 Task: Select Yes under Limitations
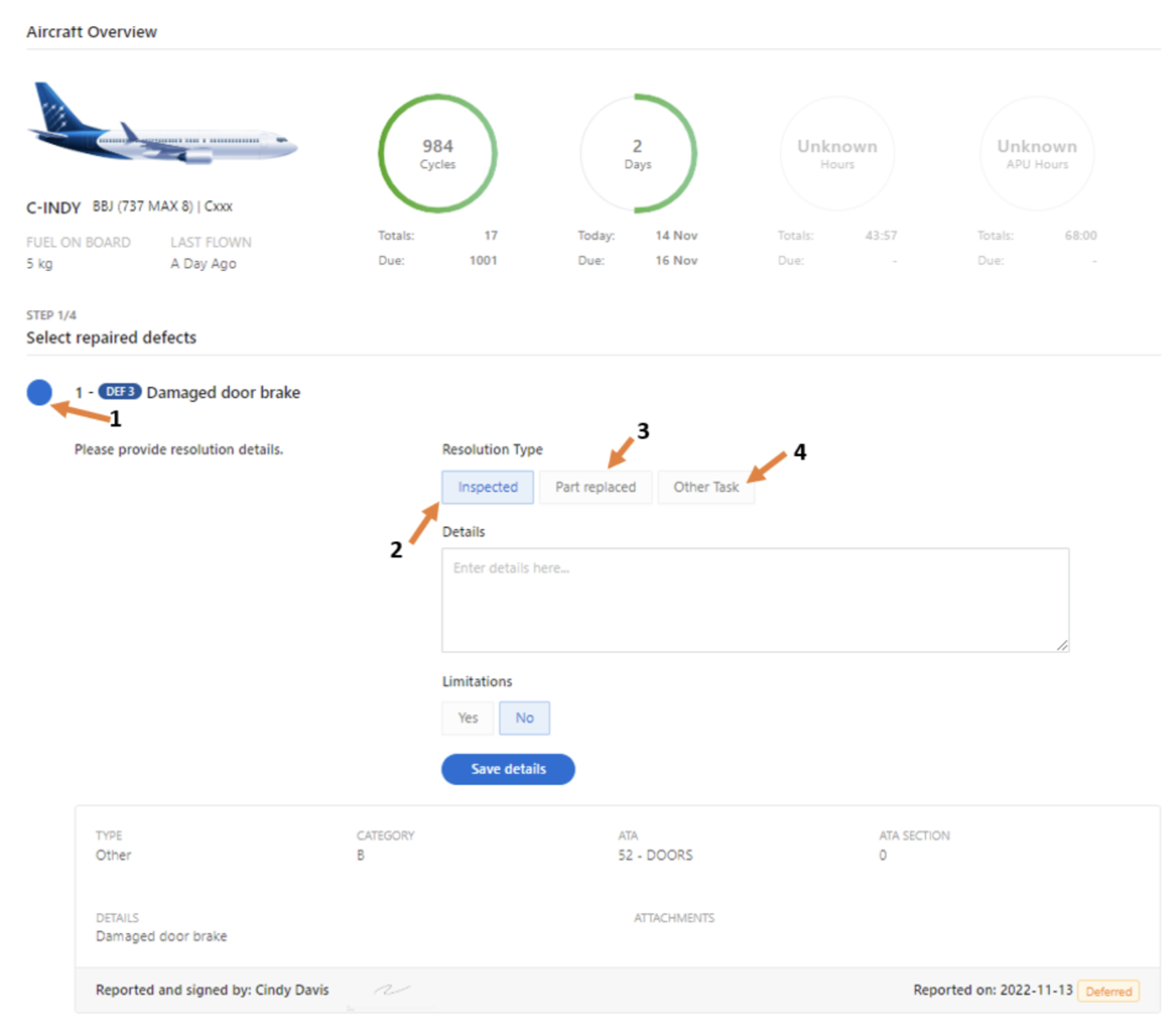point(468,718)
